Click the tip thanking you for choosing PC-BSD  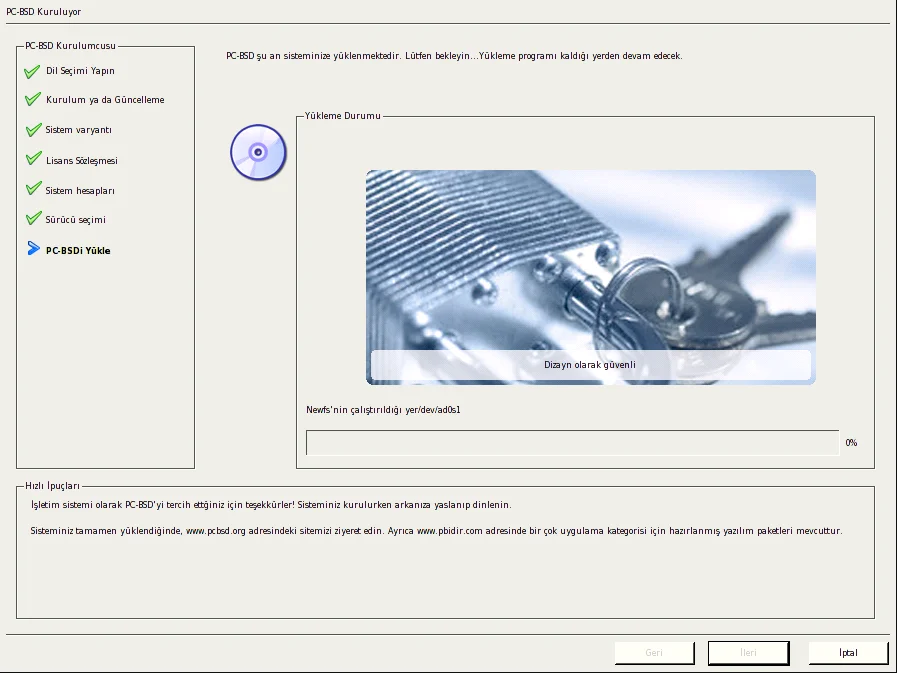(x=271, y=505)
